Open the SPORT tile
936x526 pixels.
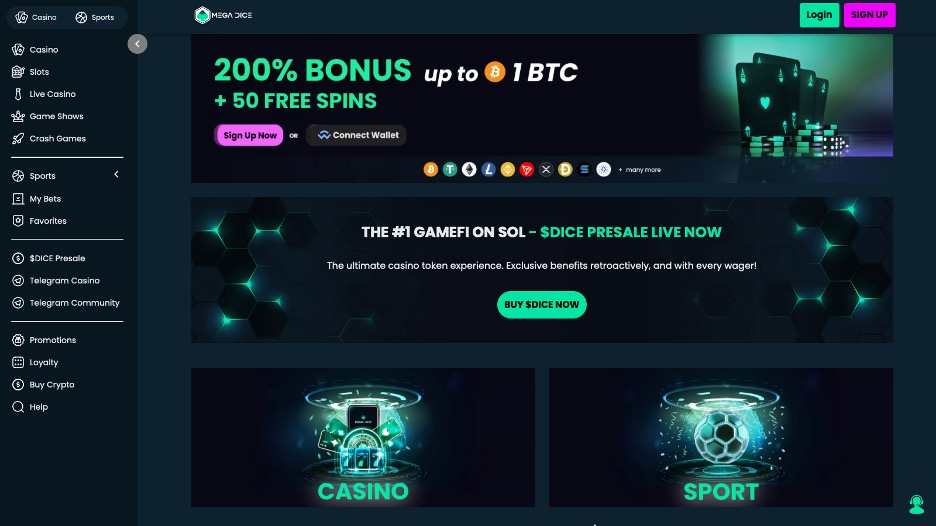(721, 437)
